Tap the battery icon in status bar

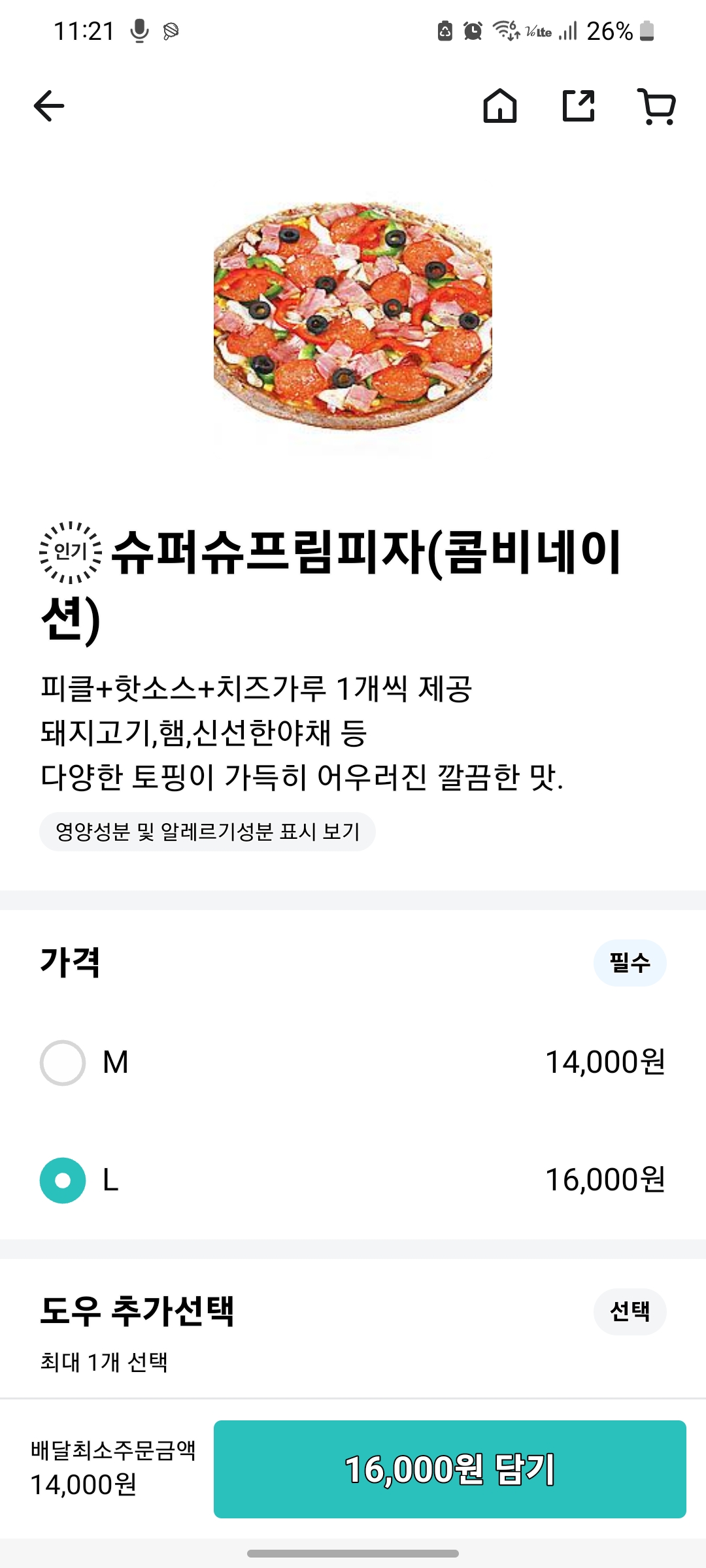(647, 31)
